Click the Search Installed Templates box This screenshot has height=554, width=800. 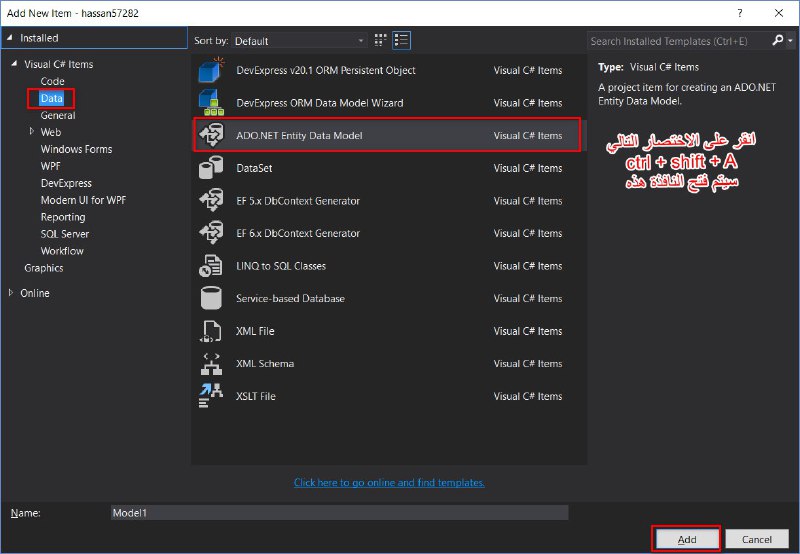(679, 41)
